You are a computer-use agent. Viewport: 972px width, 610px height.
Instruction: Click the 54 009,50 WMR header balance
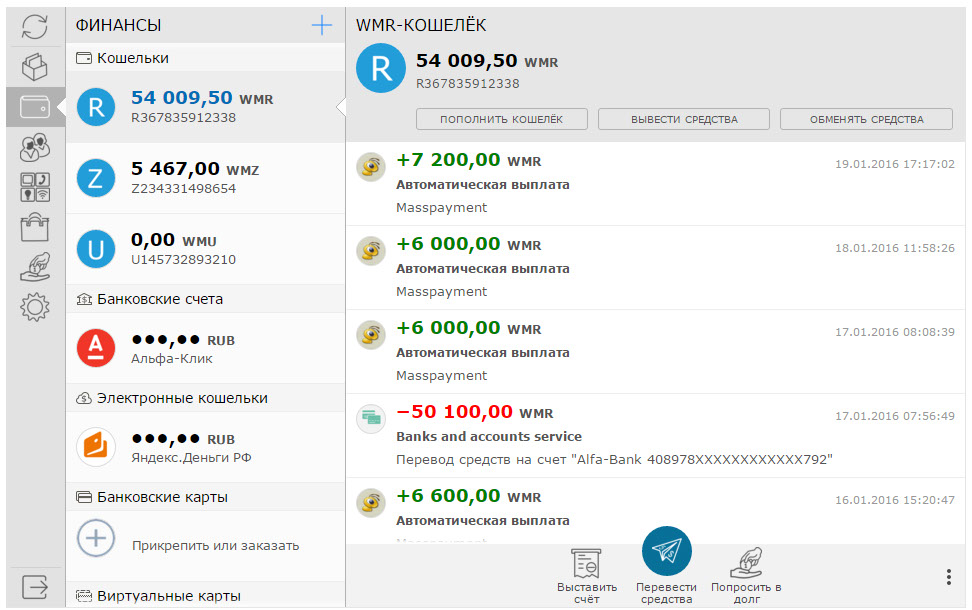click(x=487, y=61)
